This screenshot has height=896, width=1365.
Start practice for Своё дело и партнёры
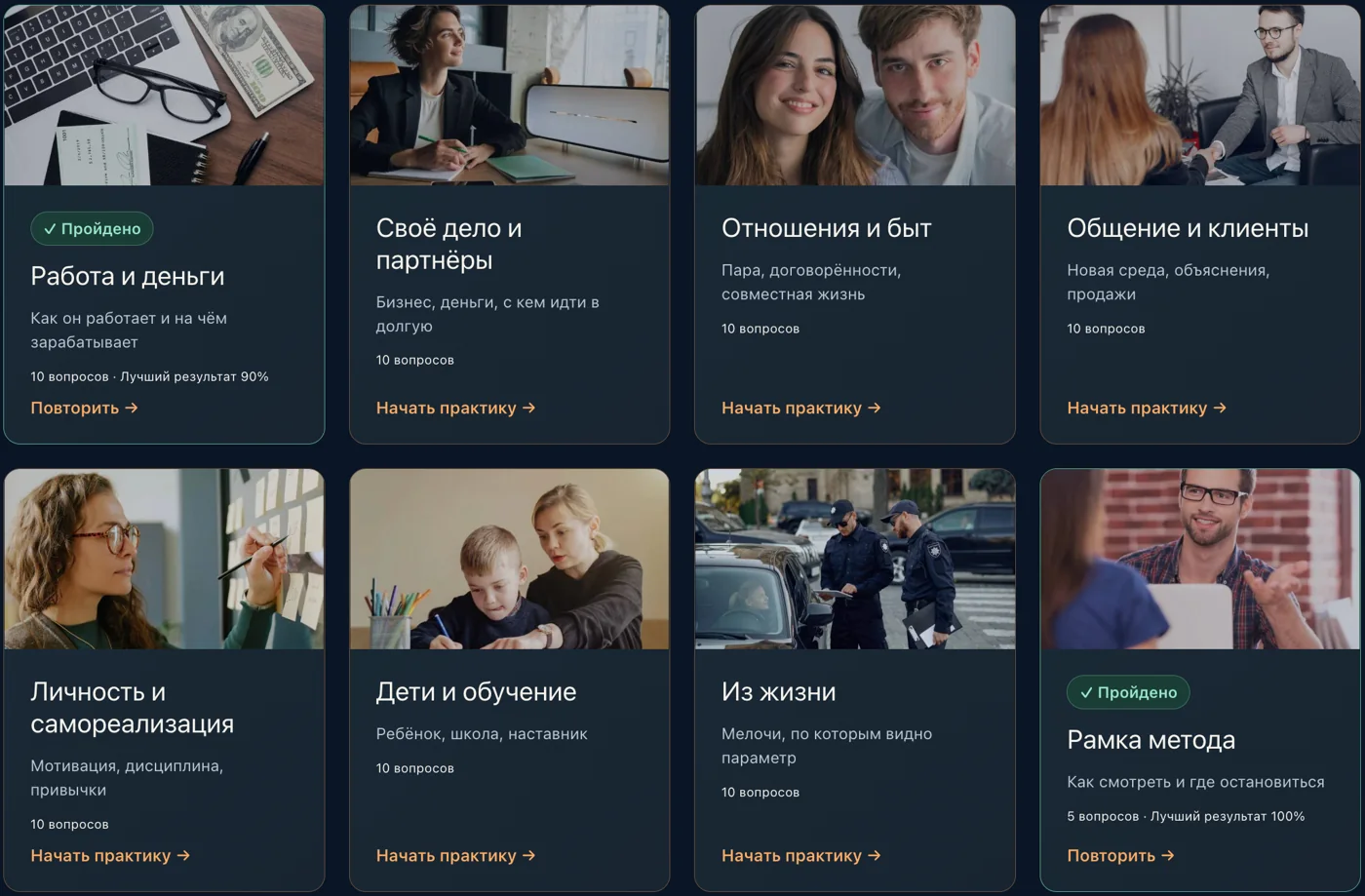(x=455, y=408)
